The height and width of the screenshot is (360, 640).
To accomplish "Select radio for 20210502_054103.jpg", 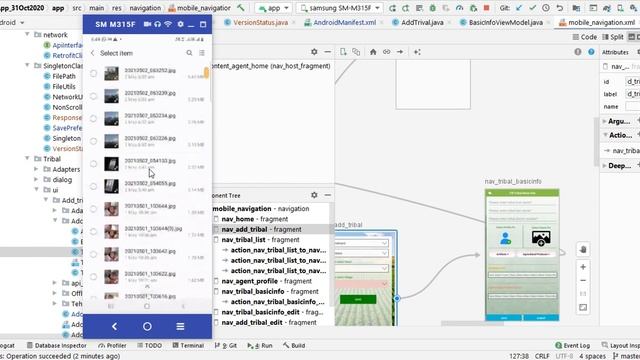I will click(x=93, y=164).
